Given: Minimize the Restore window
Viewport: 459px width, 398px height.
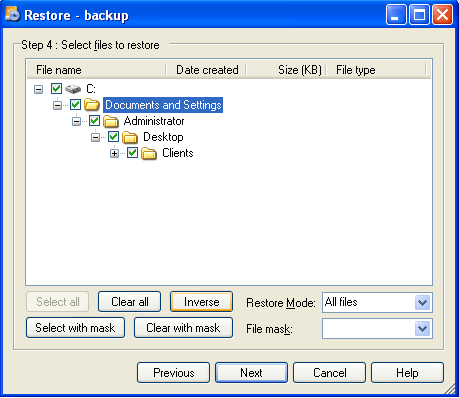Looking at the screenshot, I should point(396,15).
